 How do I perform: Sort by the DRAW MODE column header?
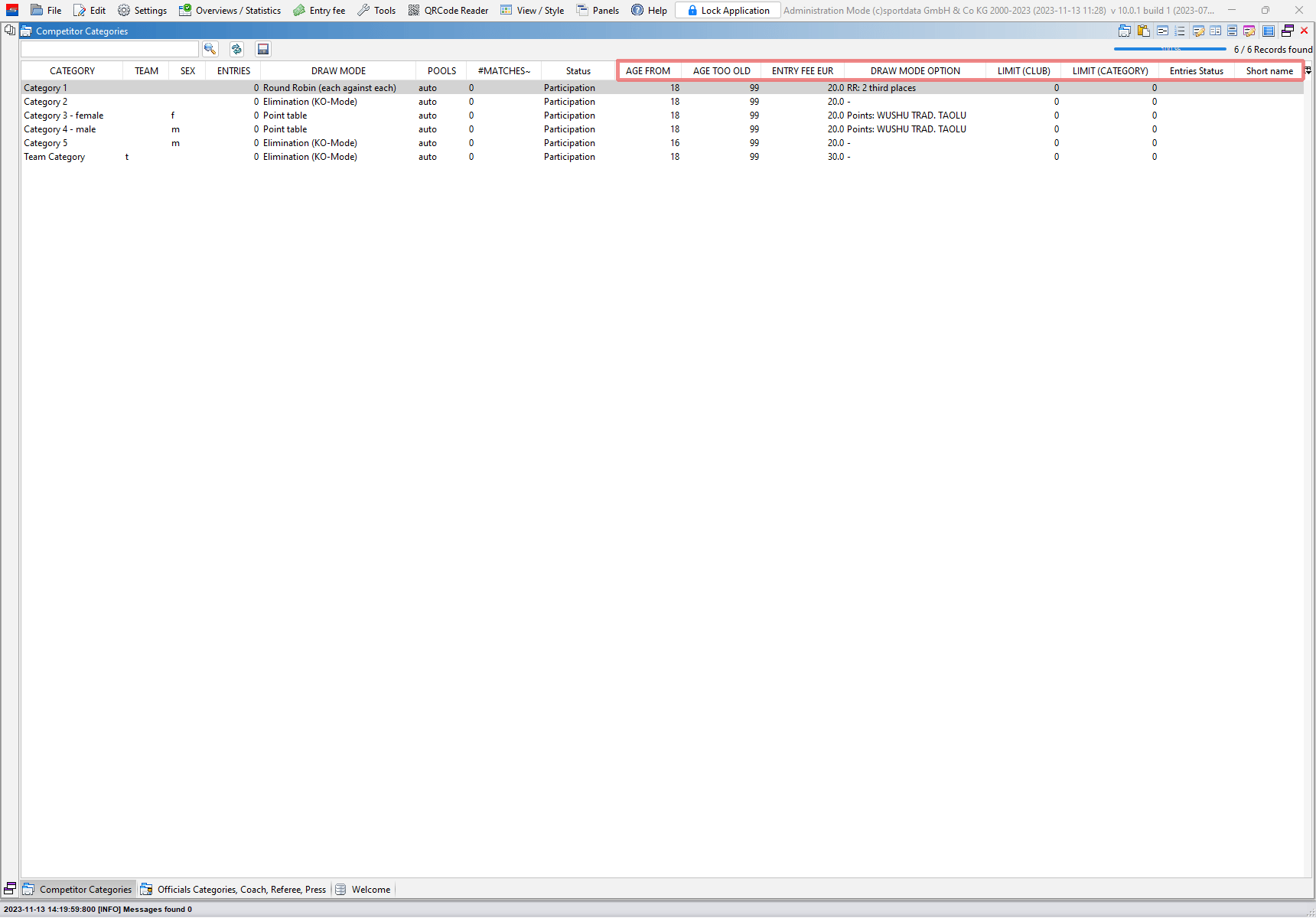point(338,71)
